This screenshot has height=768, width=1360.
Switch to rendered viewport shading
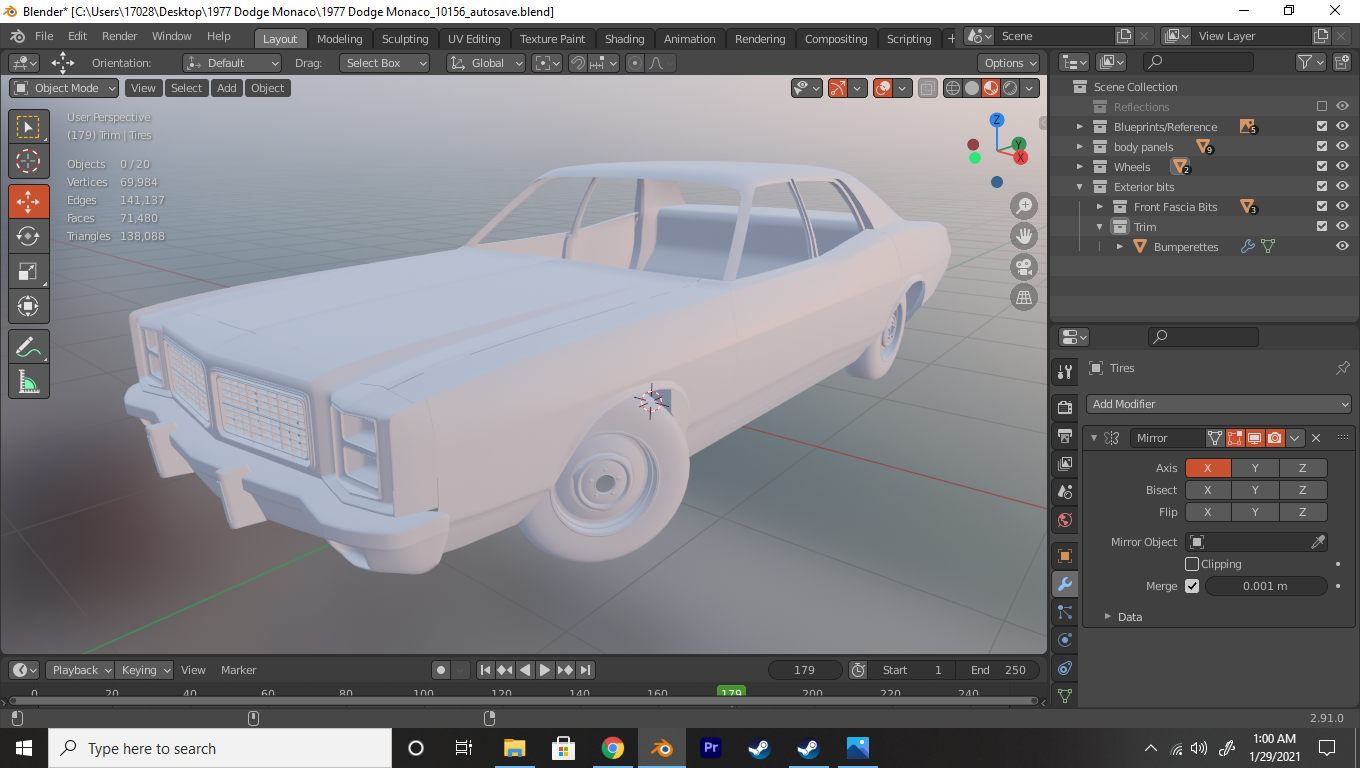pos(1008,88)
